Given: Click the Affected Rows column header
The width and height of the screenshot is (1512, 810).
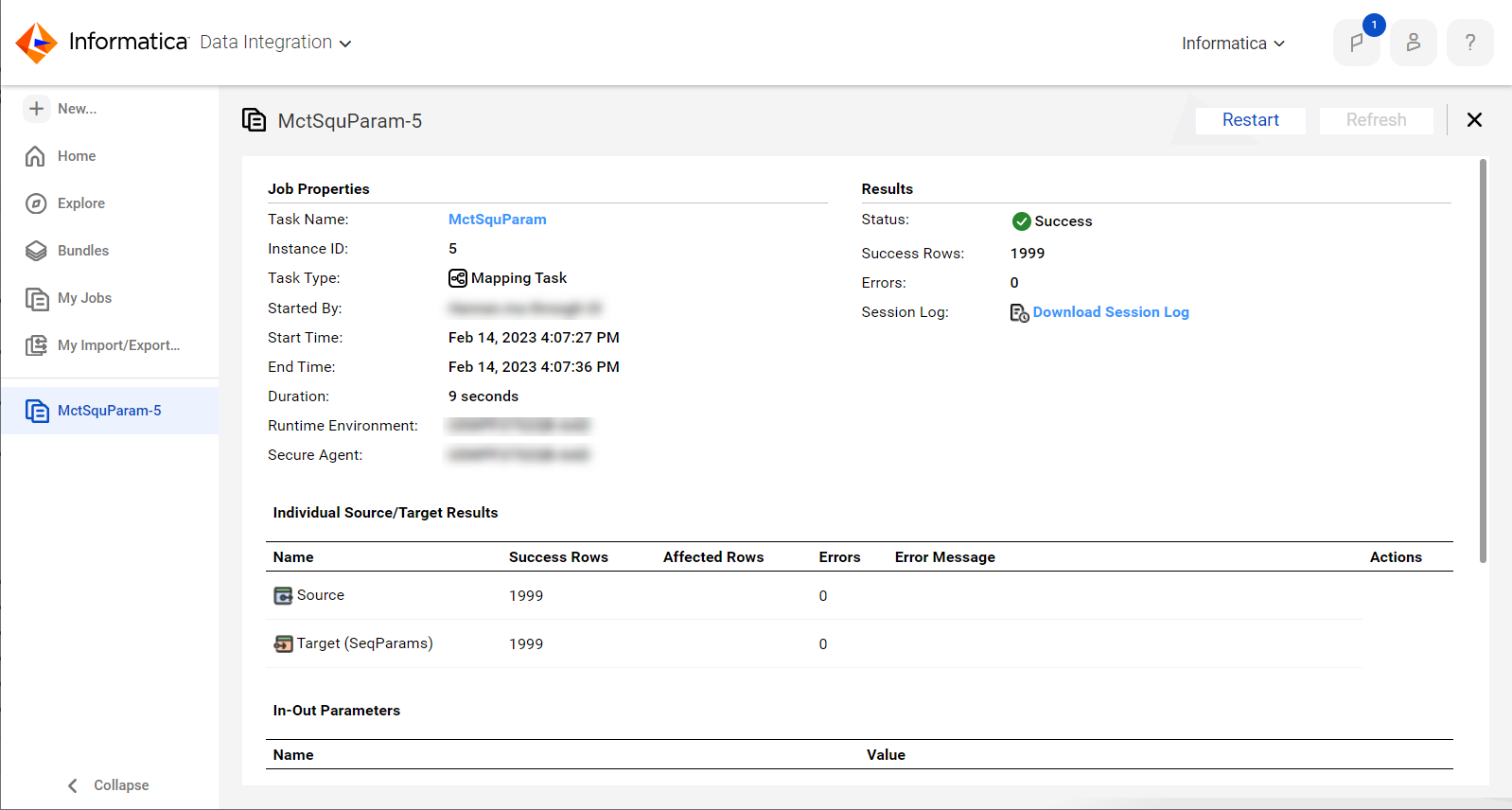Looking at the screenshot, I should (x=713, y=557).
